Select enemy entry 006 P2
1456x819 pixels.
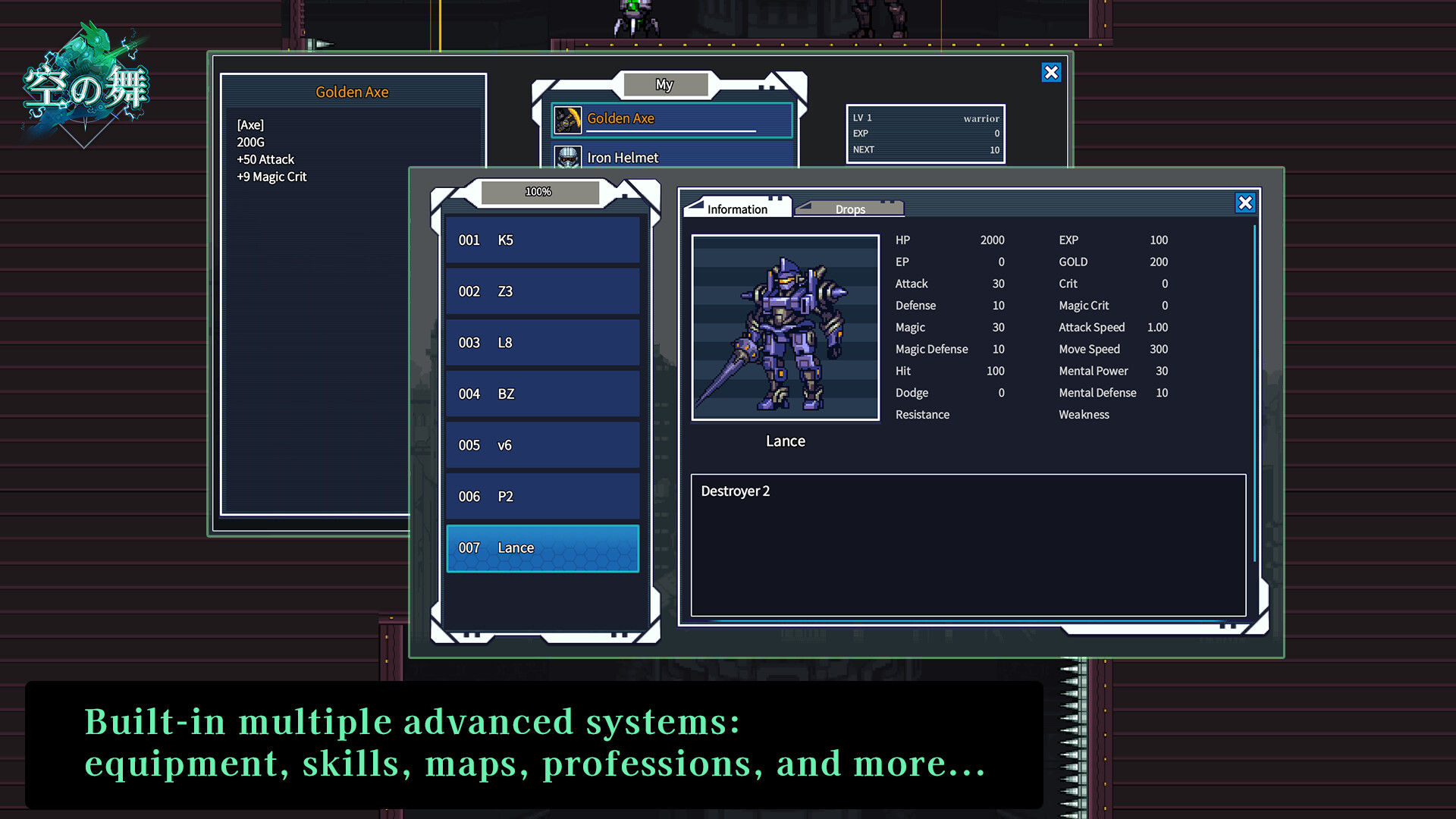pos(542,496)
